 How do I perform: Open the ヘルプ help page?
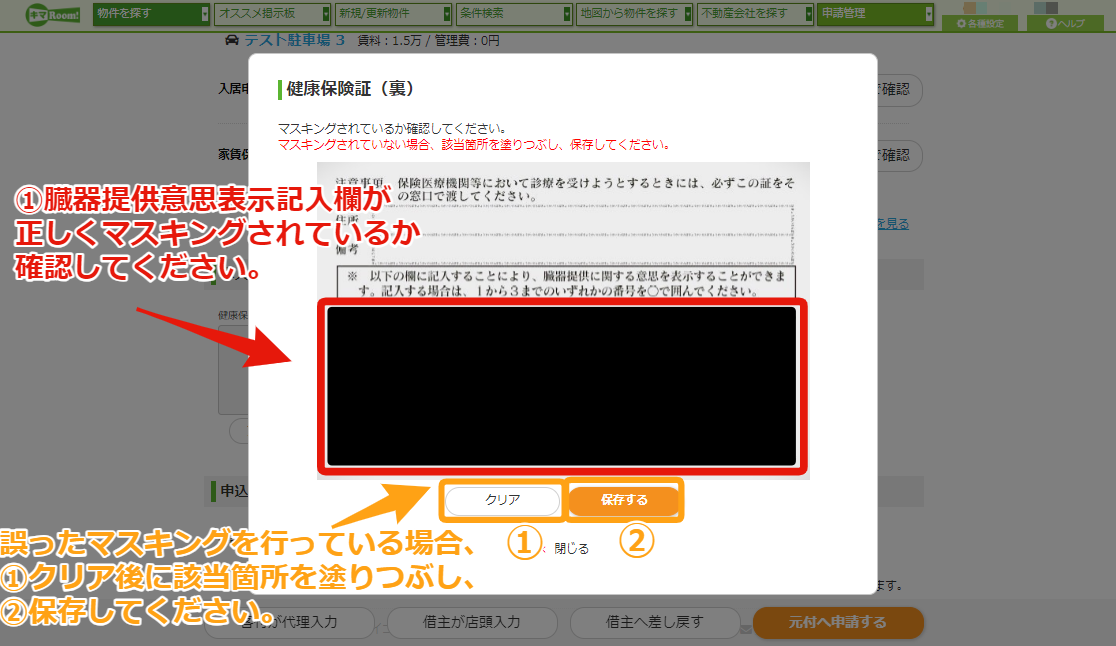tap(1065, 23)
